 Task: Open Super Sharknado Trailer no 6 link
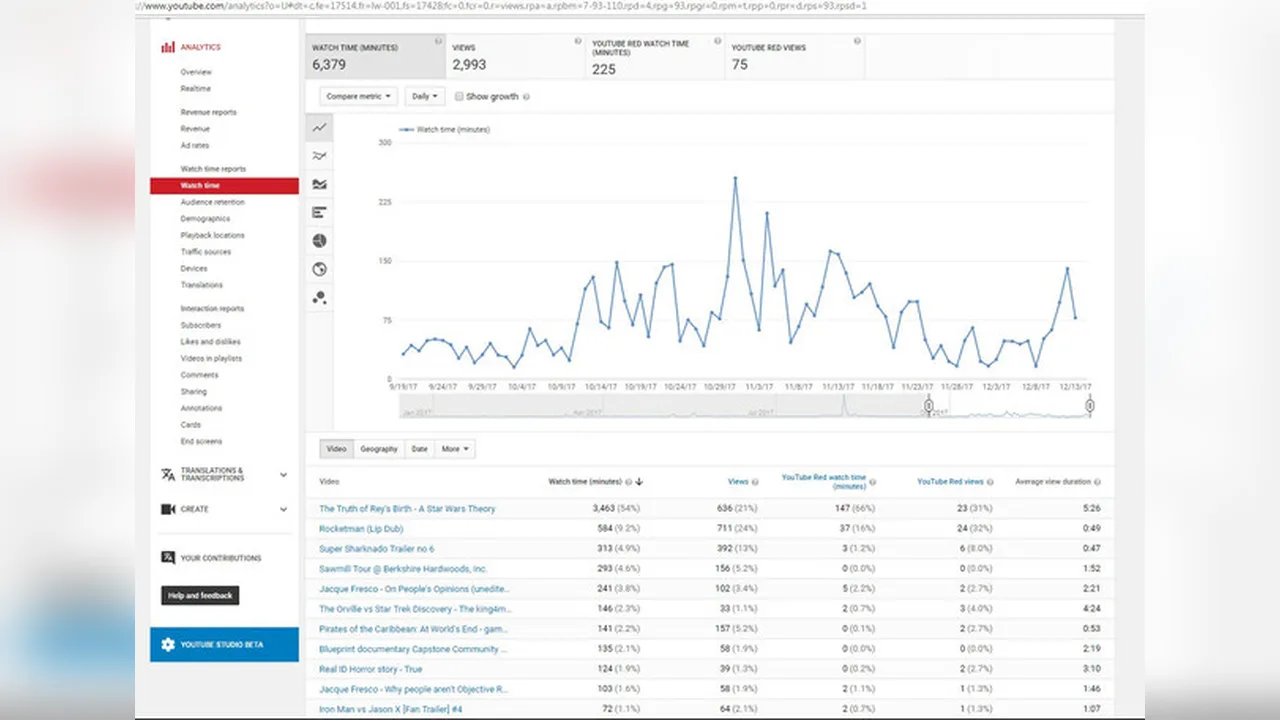[x=377, y=549]
